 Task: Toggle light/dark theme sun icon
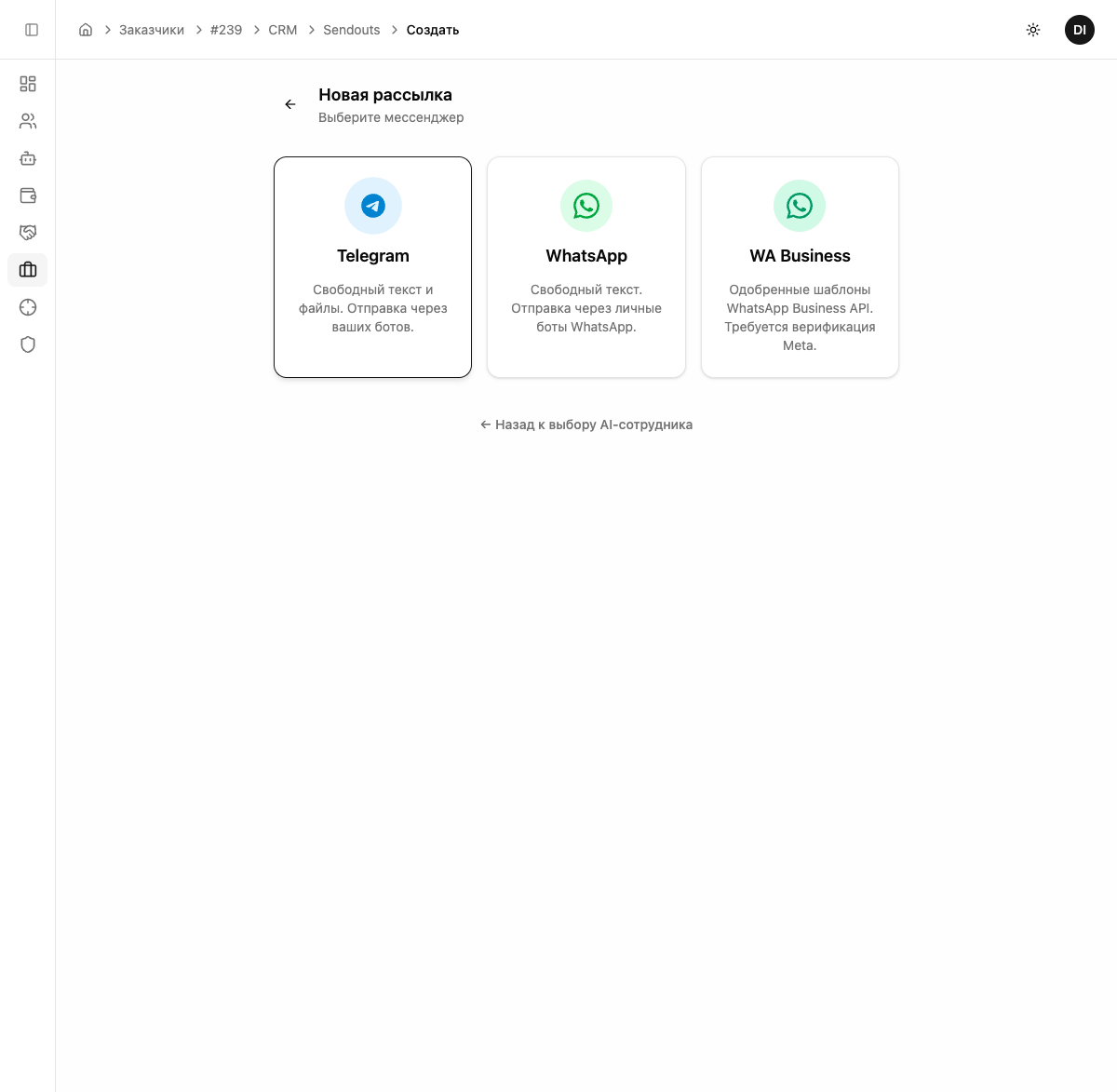[1033, 30]
